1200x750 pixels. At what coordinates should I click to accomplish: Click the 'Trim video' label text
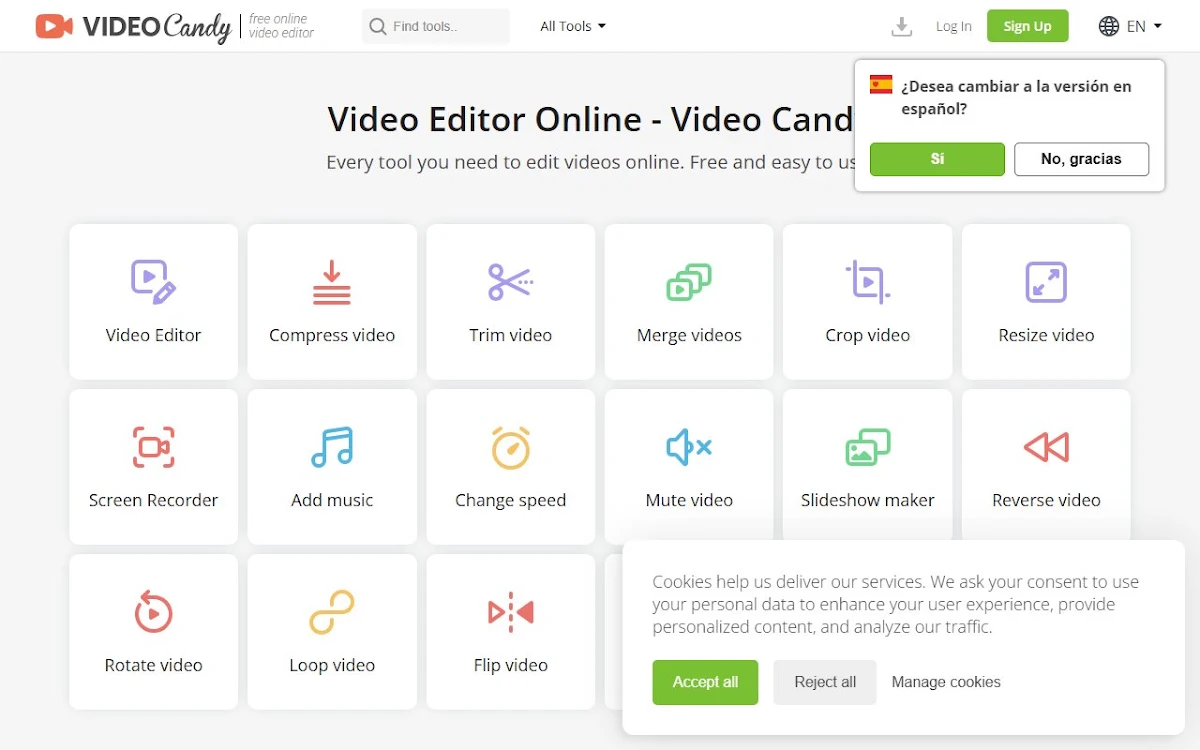click(510, 335)
